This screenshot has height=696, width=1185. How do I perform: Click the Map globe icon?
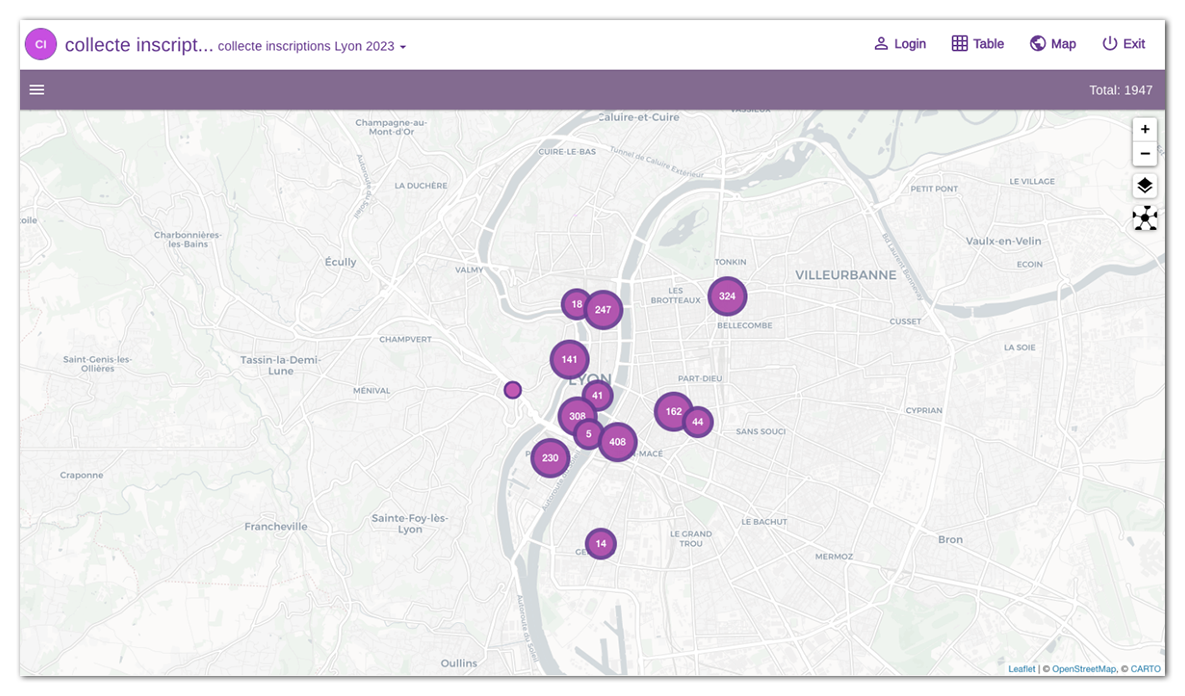pyautogui.click(x=1037, y=43)
